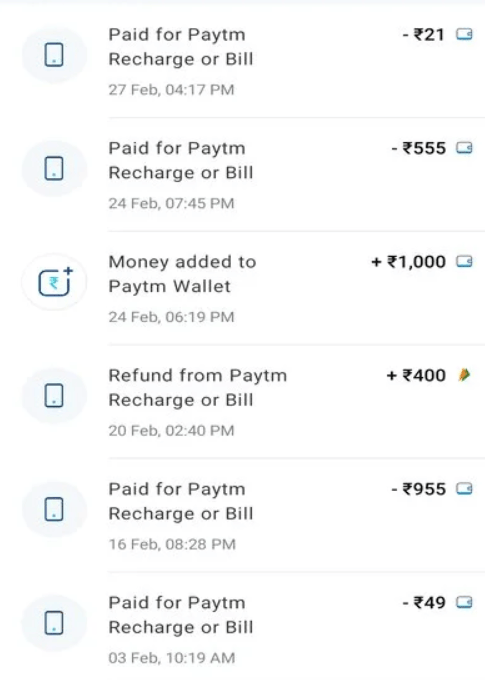Tap the phone icon next to the ₹400 refund
Image resolution: width=485 pixels, height=680 pixels.
tap(54, 396)
